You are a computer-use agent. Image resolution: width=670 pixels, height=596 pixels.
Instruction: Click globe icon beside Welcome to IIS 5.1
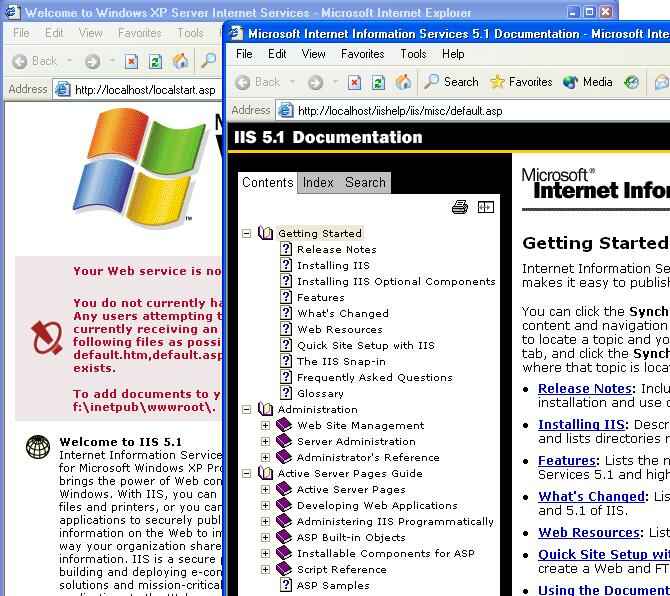click(38, 447)
